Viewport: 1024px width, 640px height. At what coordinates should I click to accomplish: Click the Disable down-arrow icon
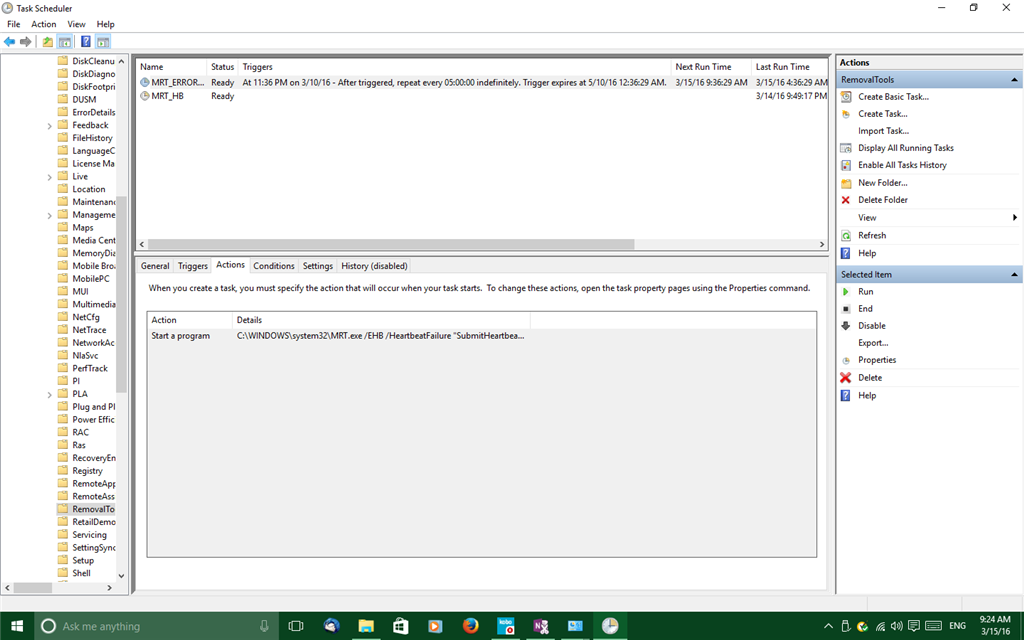(x=846, y=326)
